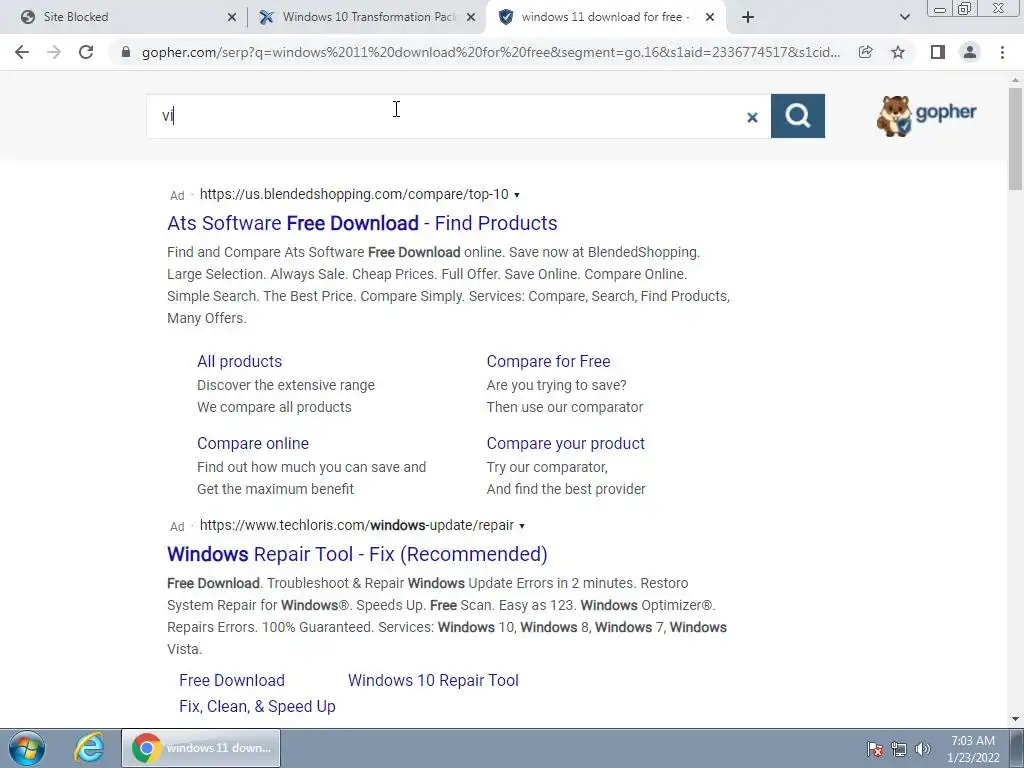Open Compare online sitelink
Viewport: 1024px width, 768px height.
tap(253, 443)
